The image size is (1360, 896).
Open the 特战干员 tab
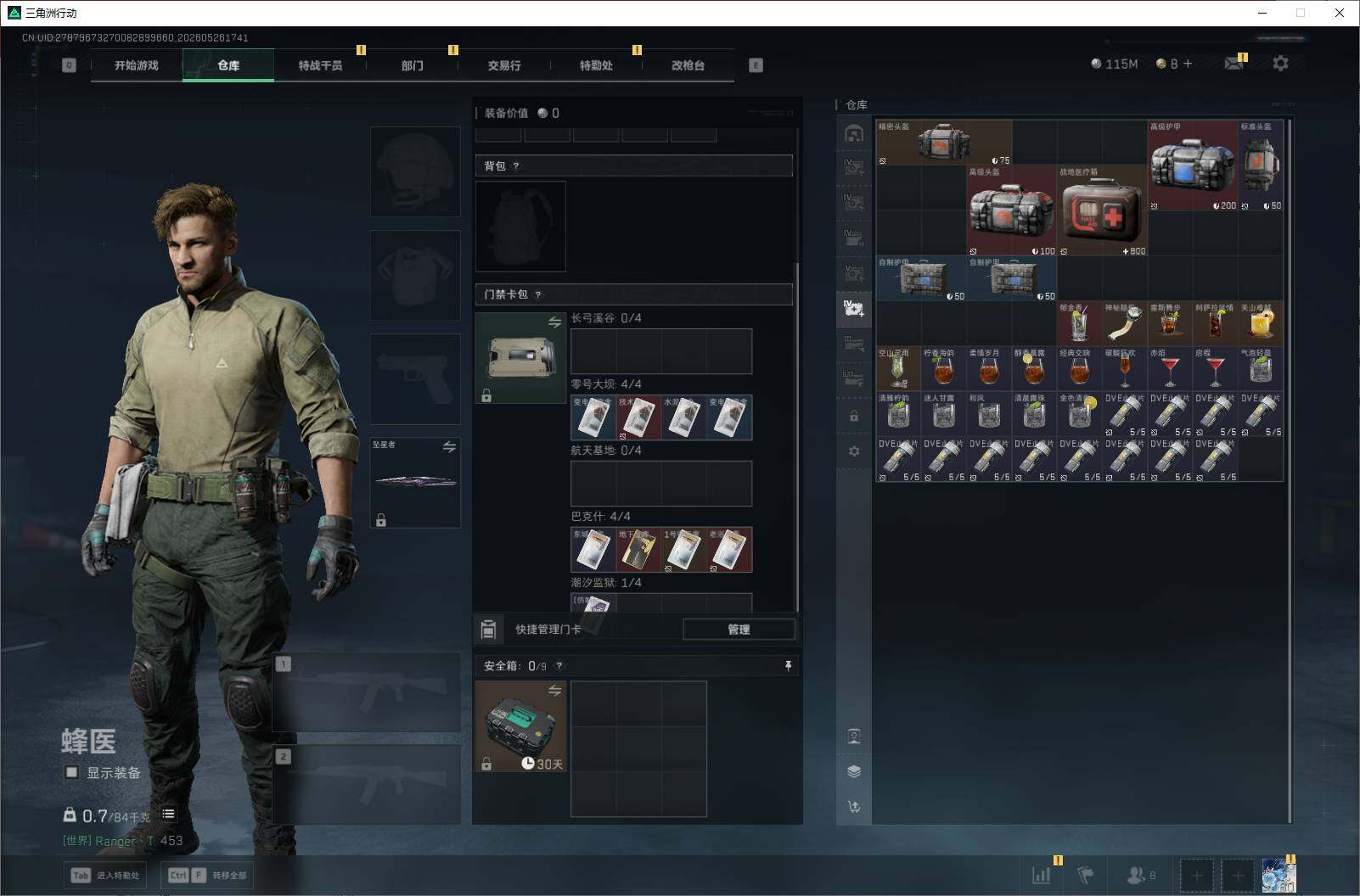coord(320,65)
